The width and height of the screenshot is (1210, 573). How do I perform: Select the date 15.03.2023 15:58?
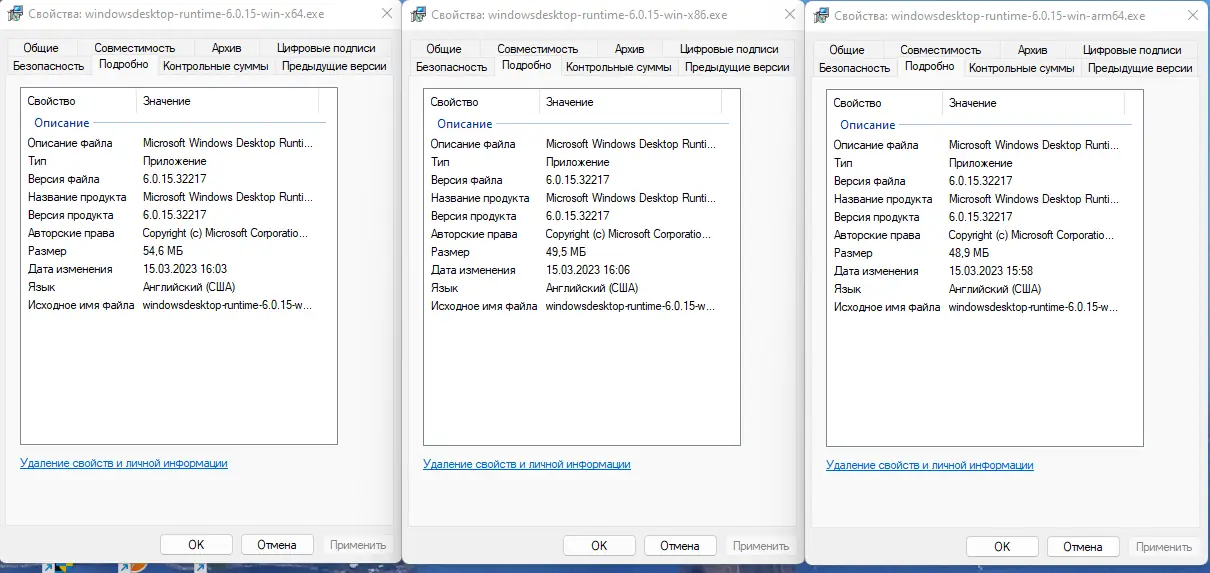click(x=991, y=271)
